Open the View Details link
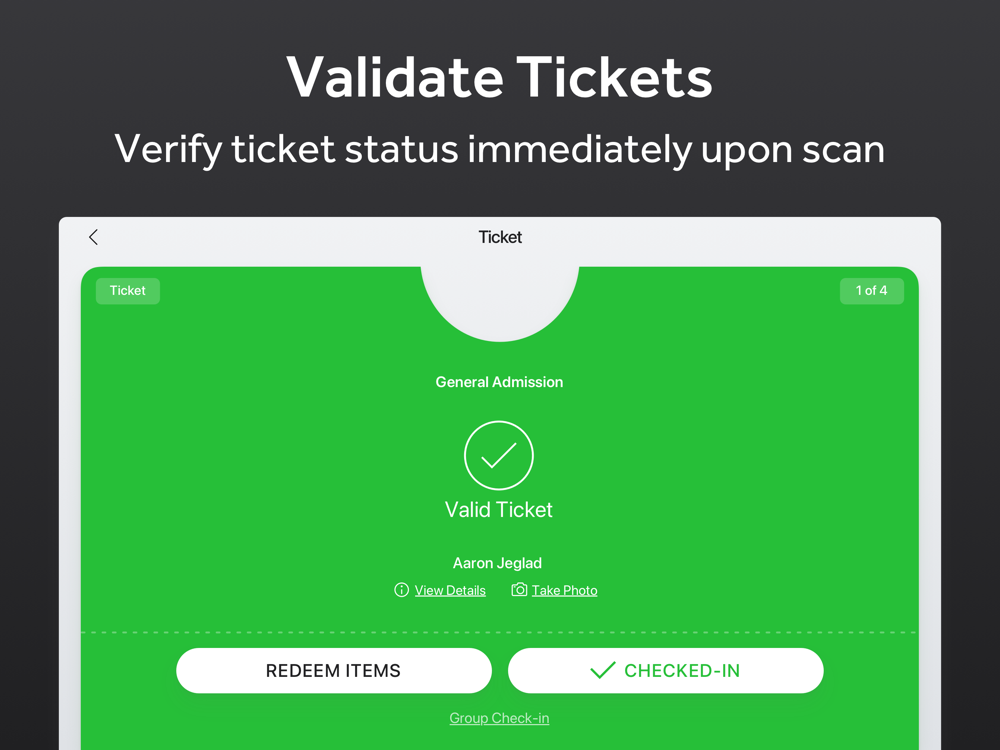 (450, 591)
